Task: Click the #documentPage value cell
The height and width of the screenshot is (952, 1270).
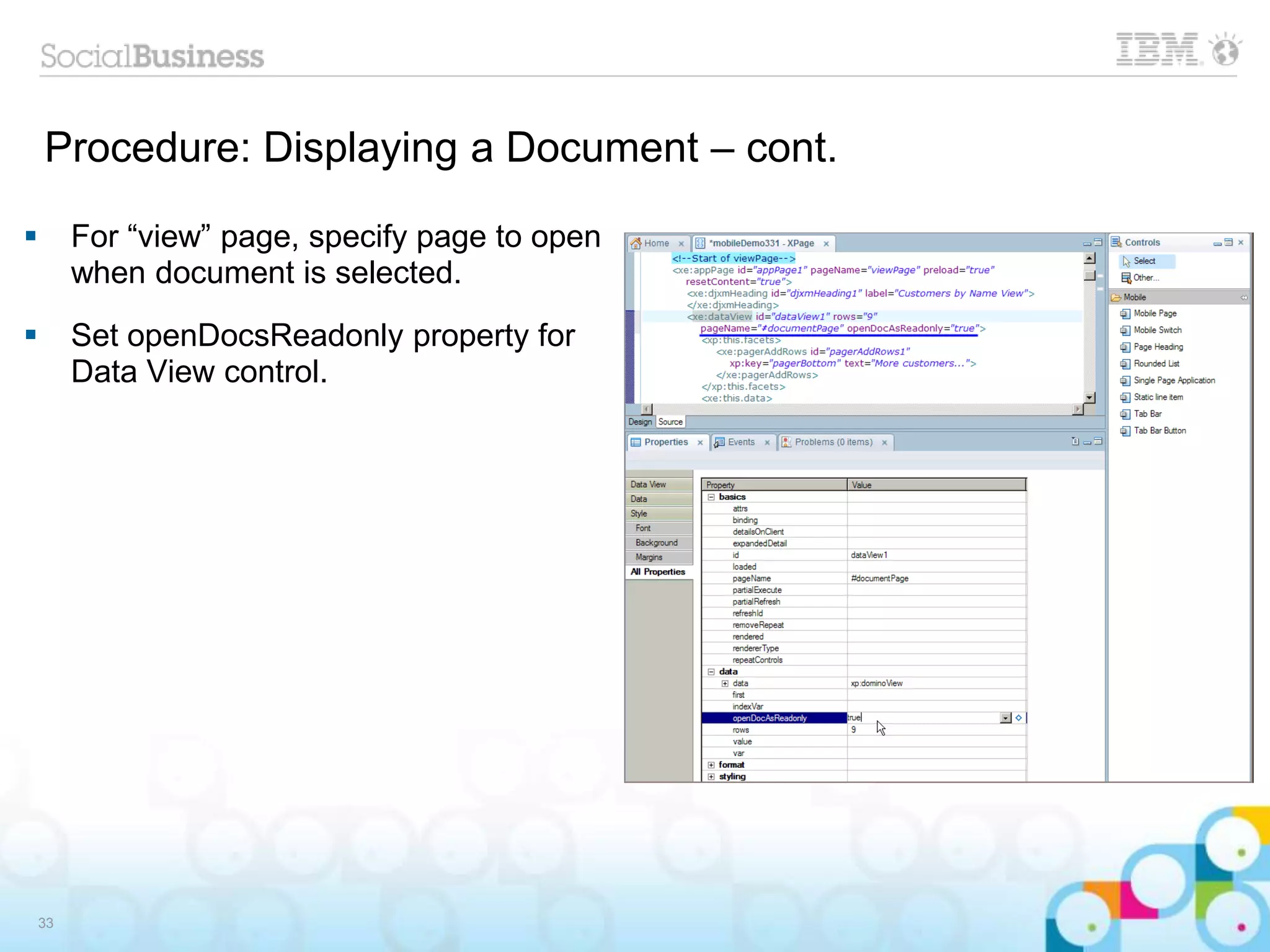Action: point(936,578)
